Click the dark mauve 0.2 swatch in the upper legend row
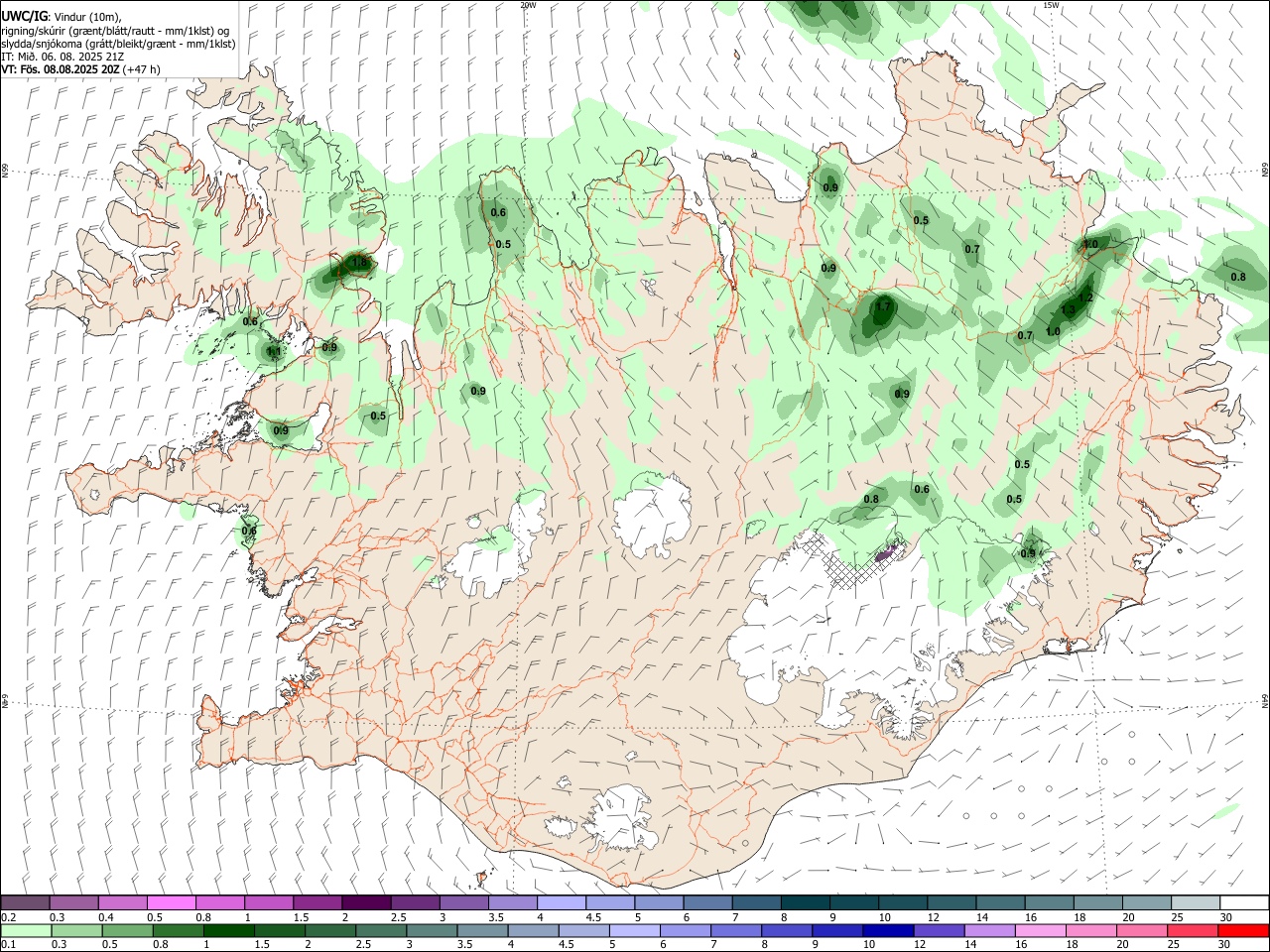The width and height of the screenshot is (1270, 952). coord(26,903)
